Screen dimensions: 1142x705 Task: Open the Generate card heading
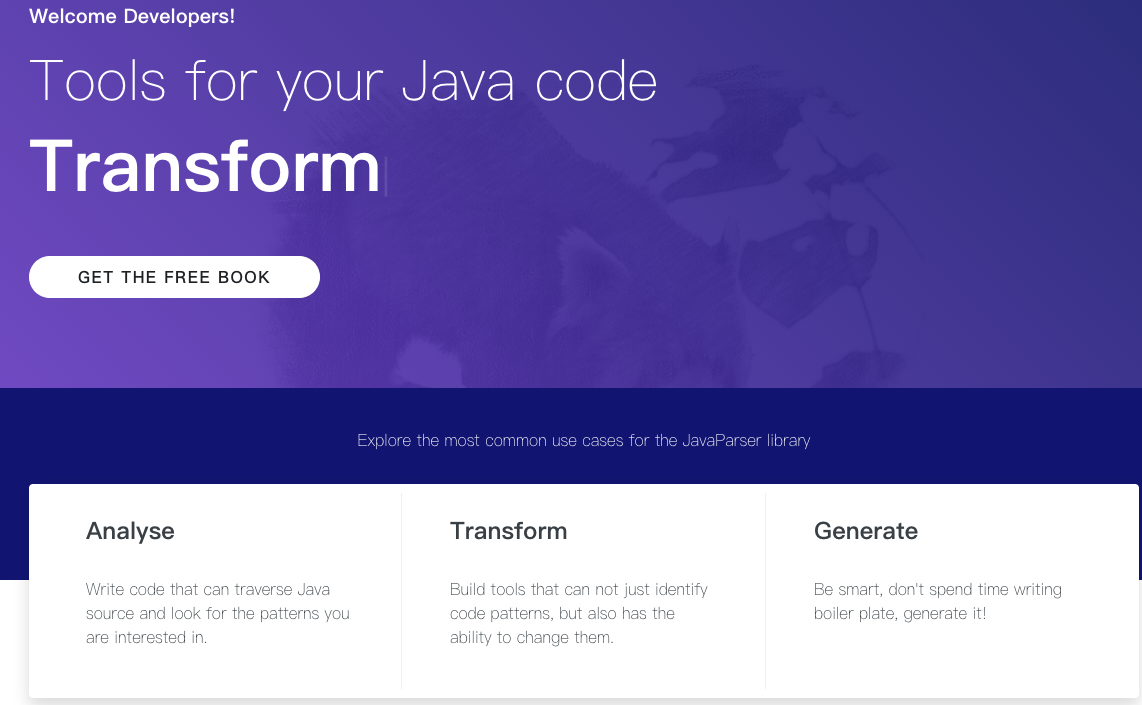point(865,531)
